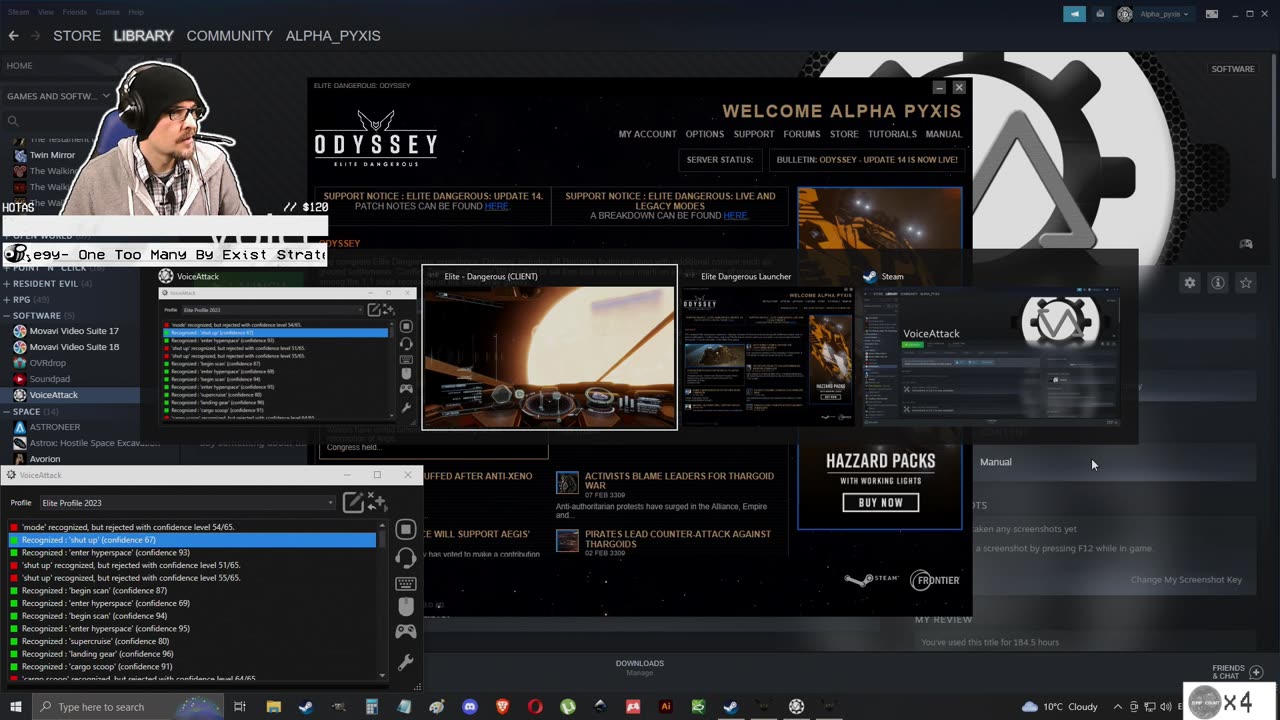Click Steam back navigation arrow
The width and height of the screenshot is (1280, 720).
pyautogui.click(x=13, y=35)
